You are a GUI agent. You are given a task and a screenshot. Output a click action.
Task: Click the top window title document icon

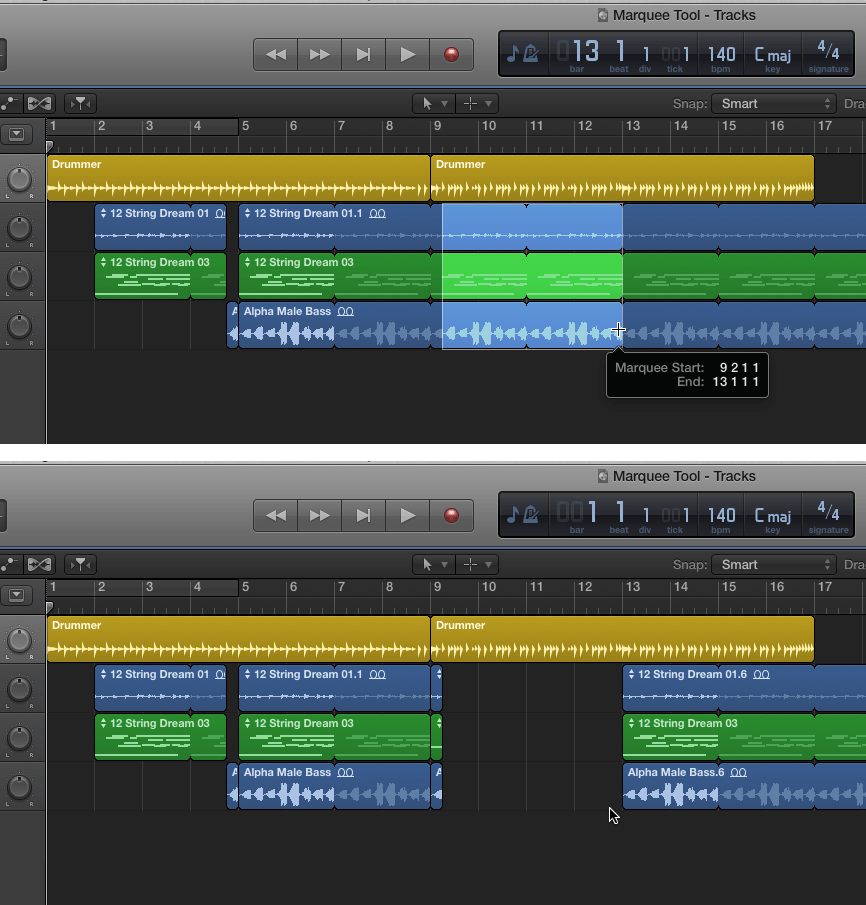pyautogui.click(x=603, y=16)
